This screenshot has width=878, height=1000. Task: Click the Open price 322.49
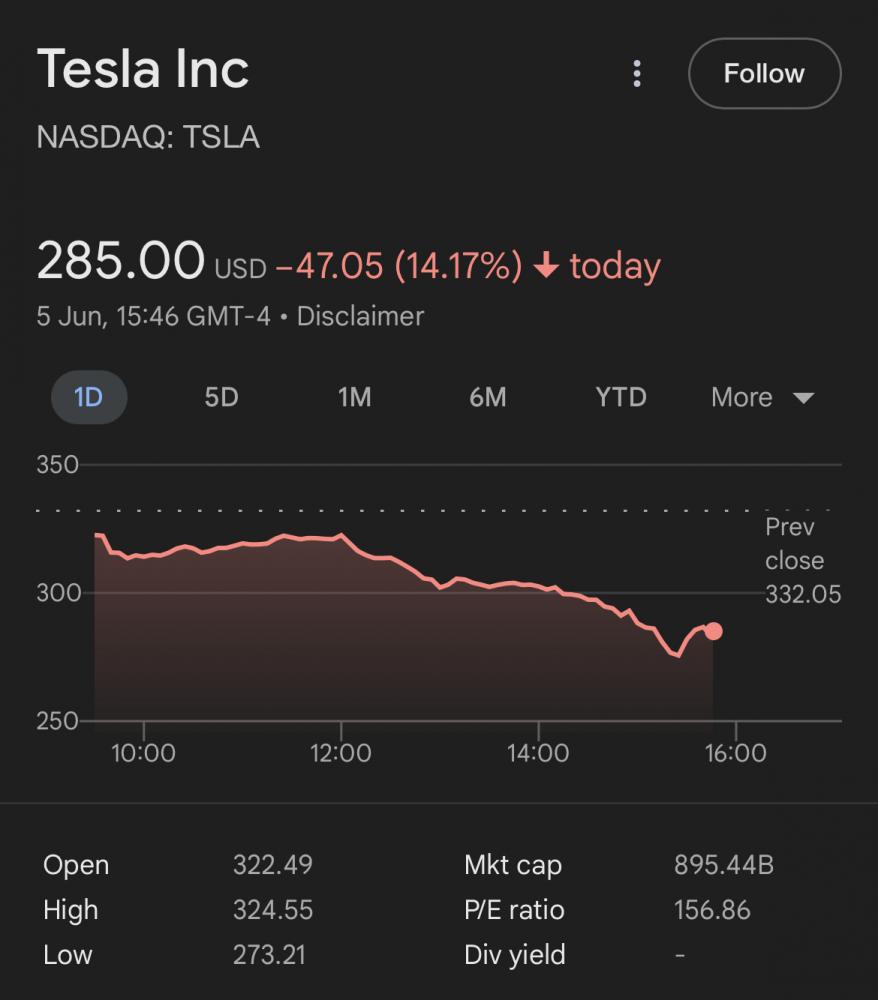[x=272, y=865]
